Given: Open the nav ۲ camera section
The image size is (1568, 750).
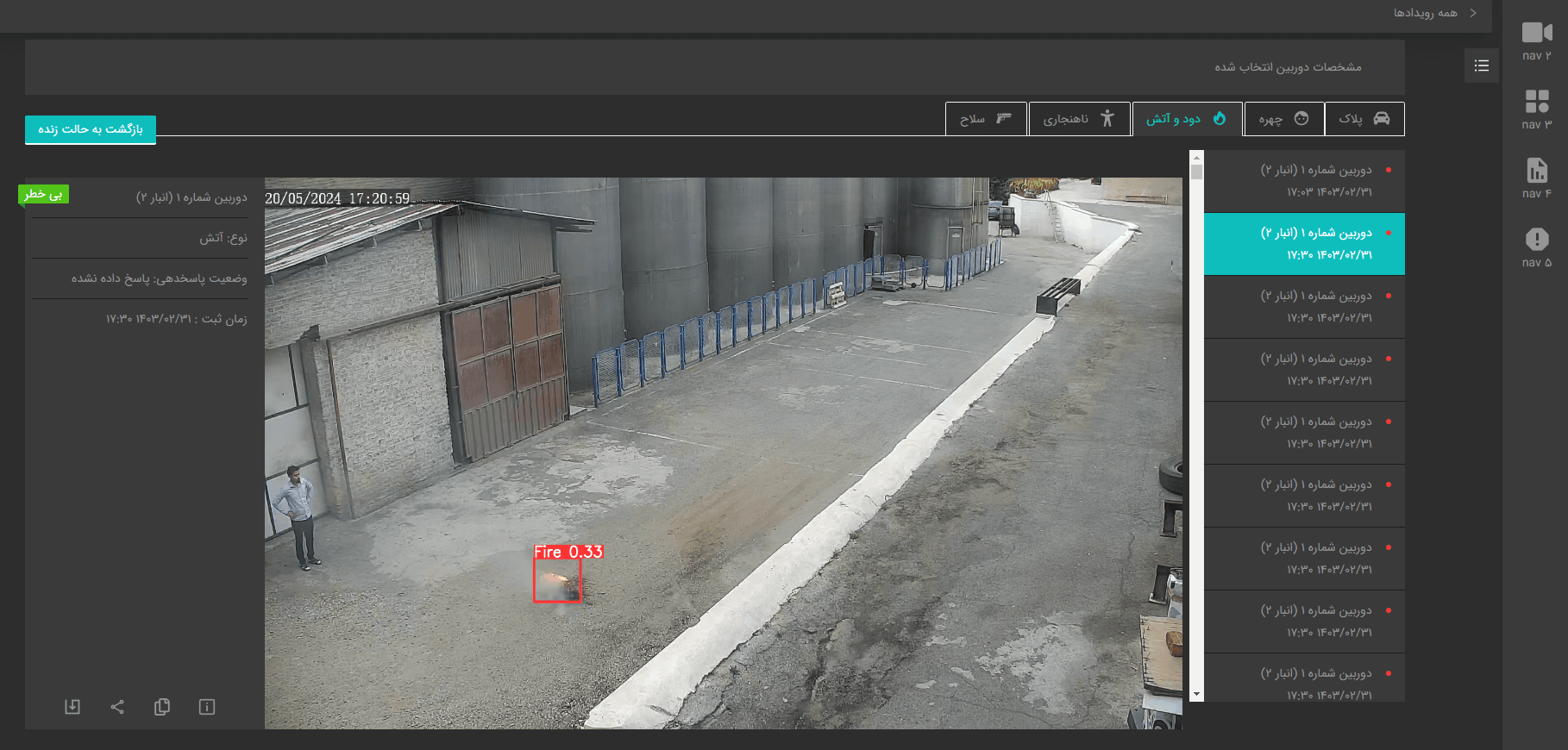Looking at the screenshot, I should [x=1536, y=41].
